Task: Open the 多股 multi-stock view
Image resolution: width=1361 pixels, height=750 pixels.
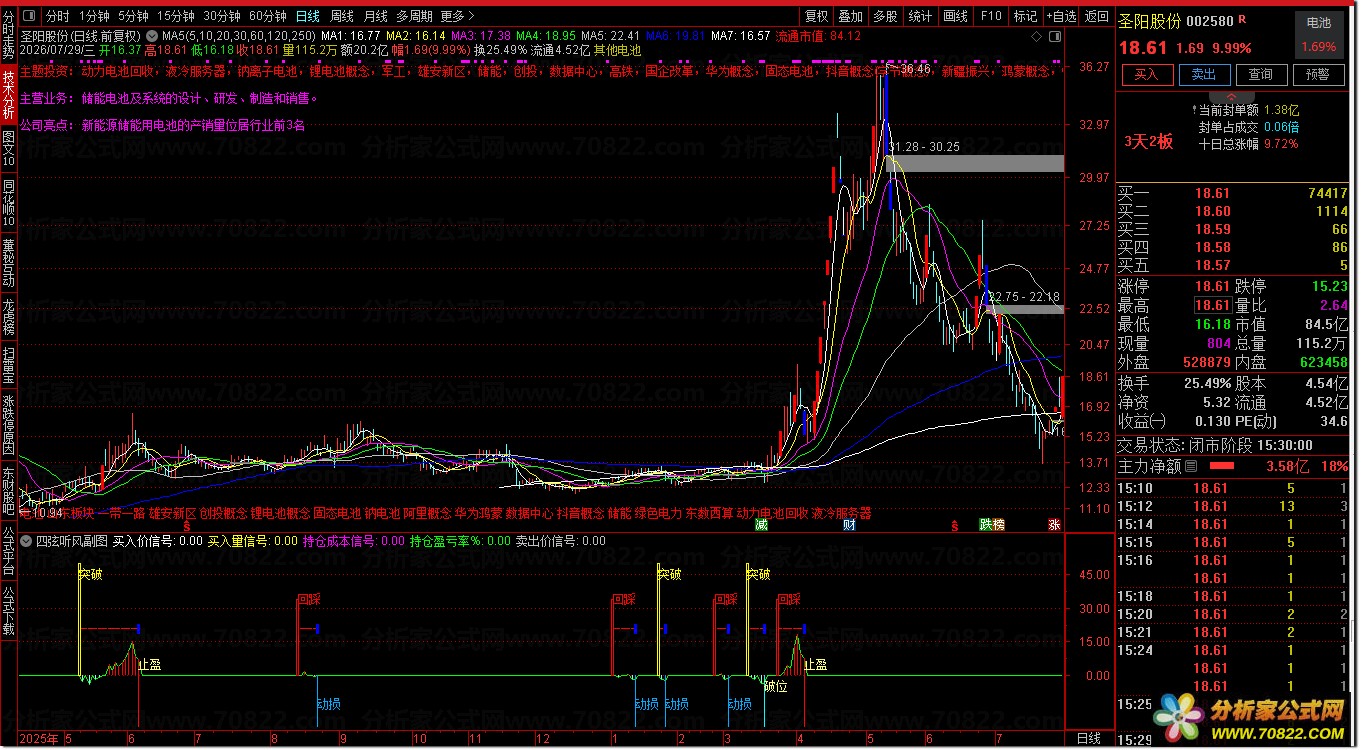Action: click(x=884, y=16)
